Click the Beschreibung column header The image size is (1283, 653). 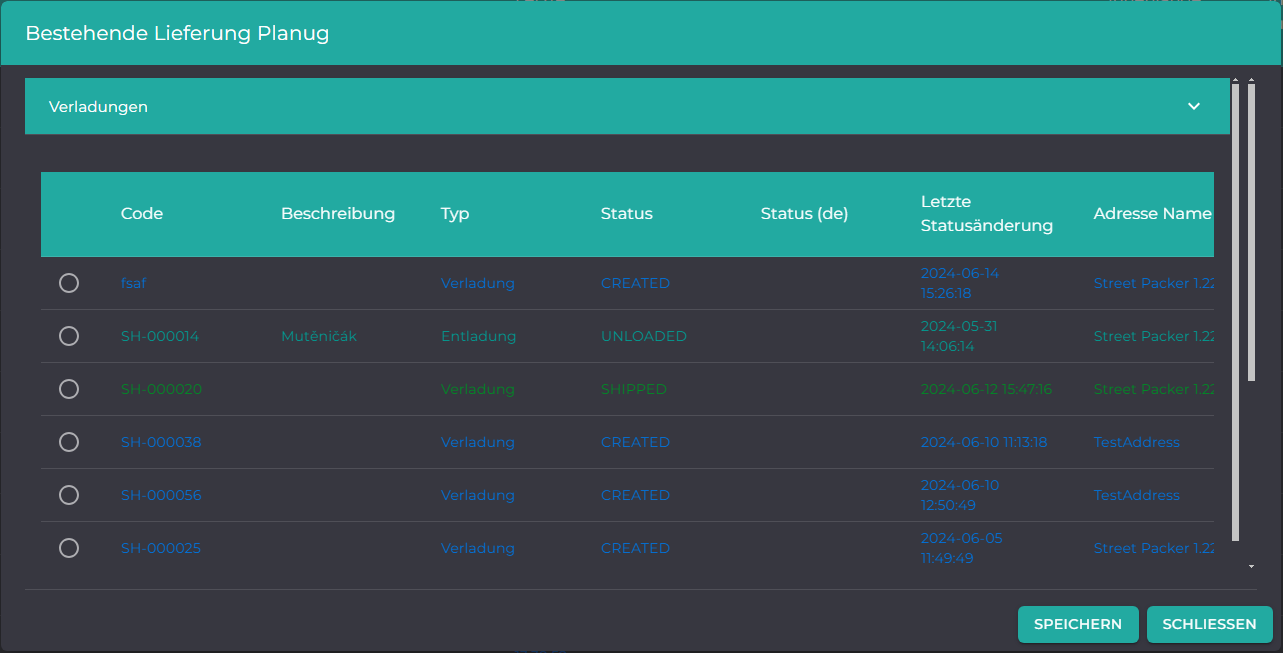click(338, 214)
